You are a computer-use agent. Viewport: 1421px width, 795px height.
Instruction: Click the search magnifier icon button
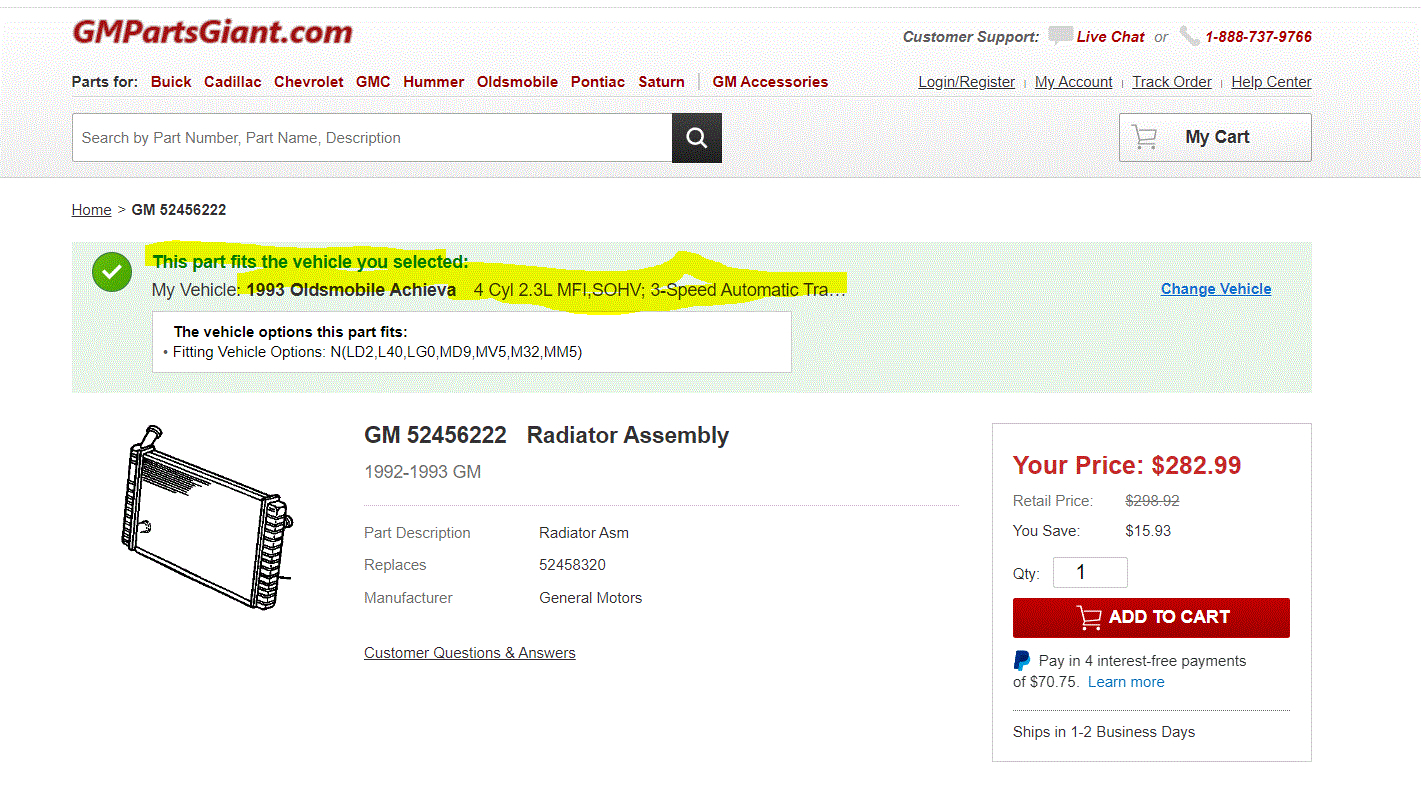696,138
